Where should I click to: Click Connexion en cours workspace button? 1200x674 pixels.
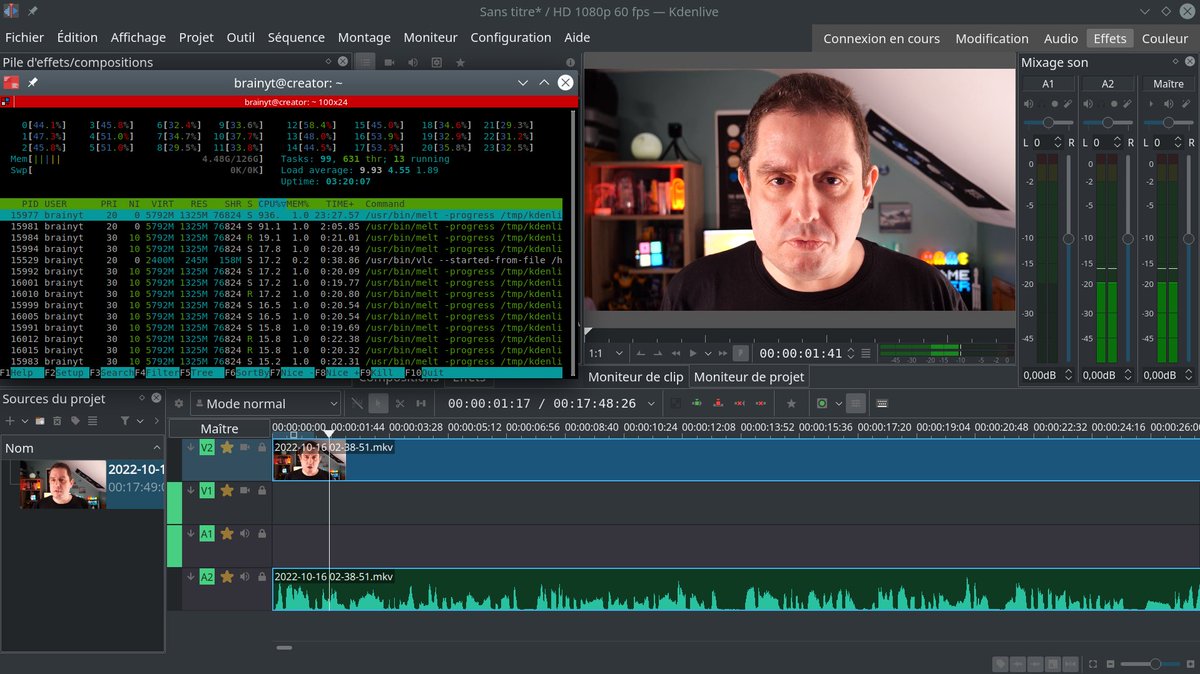(881, 38)
